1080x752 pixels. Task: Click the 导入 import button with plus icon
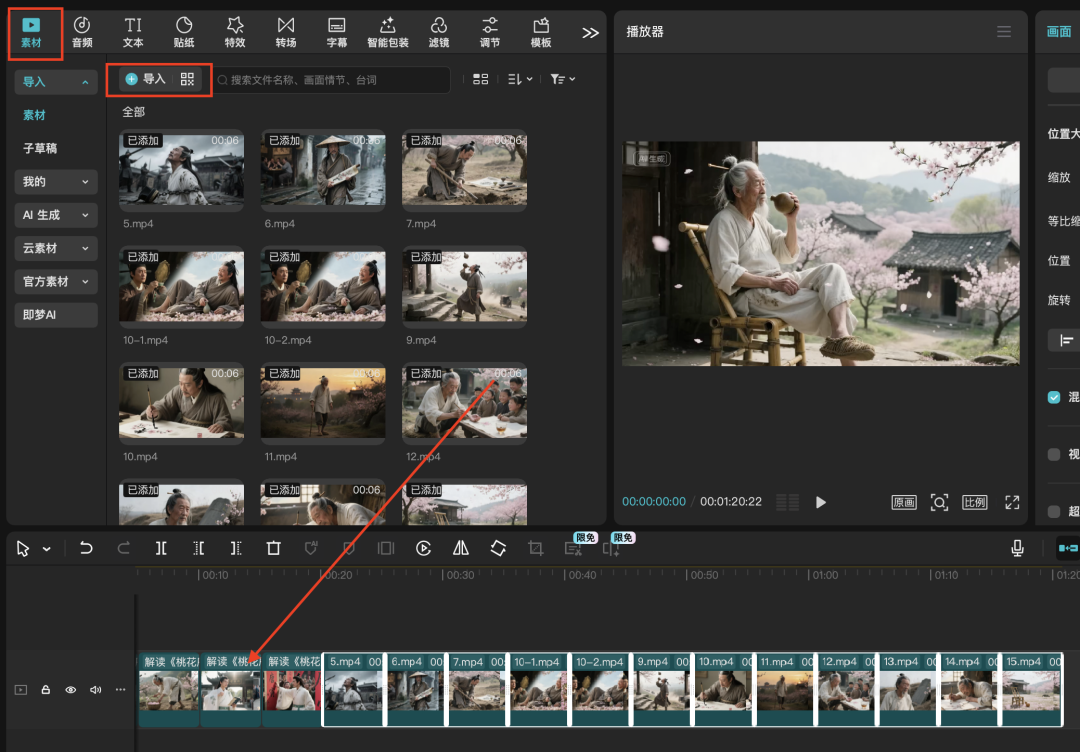coord(145,79)
